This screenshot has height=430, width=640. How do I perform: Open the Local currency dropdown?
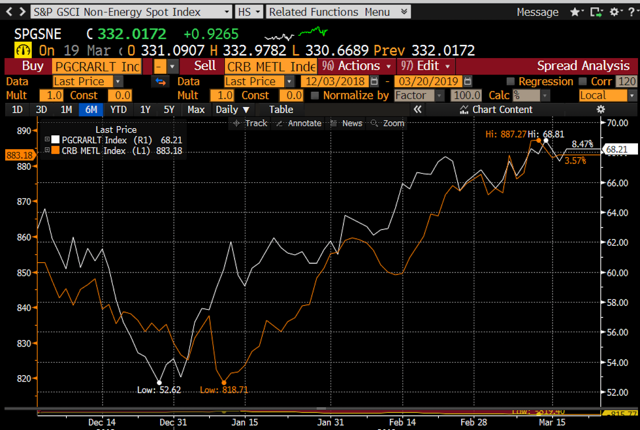(607, 95)
